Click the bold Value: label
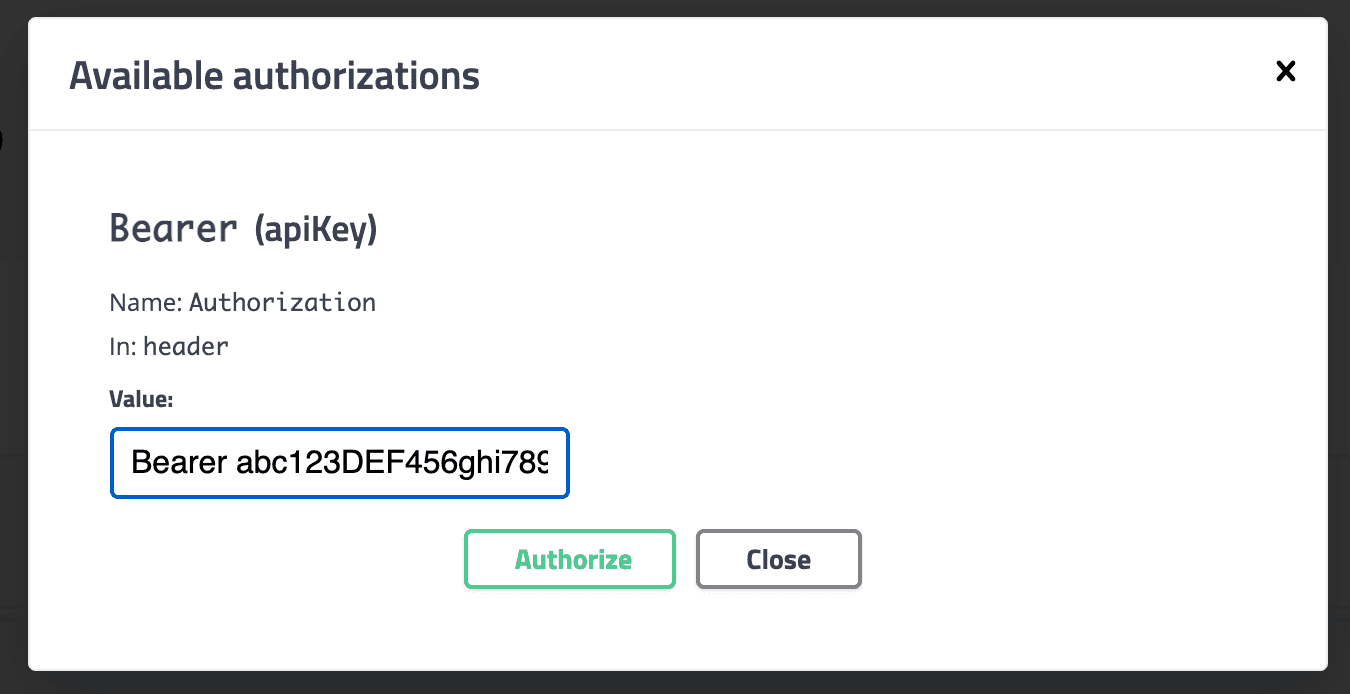 point(141,400)
